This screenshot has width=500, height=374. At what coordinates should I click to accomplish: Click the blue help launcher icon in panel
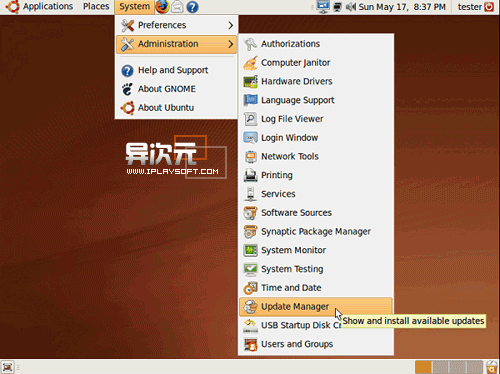pos(192,7)
